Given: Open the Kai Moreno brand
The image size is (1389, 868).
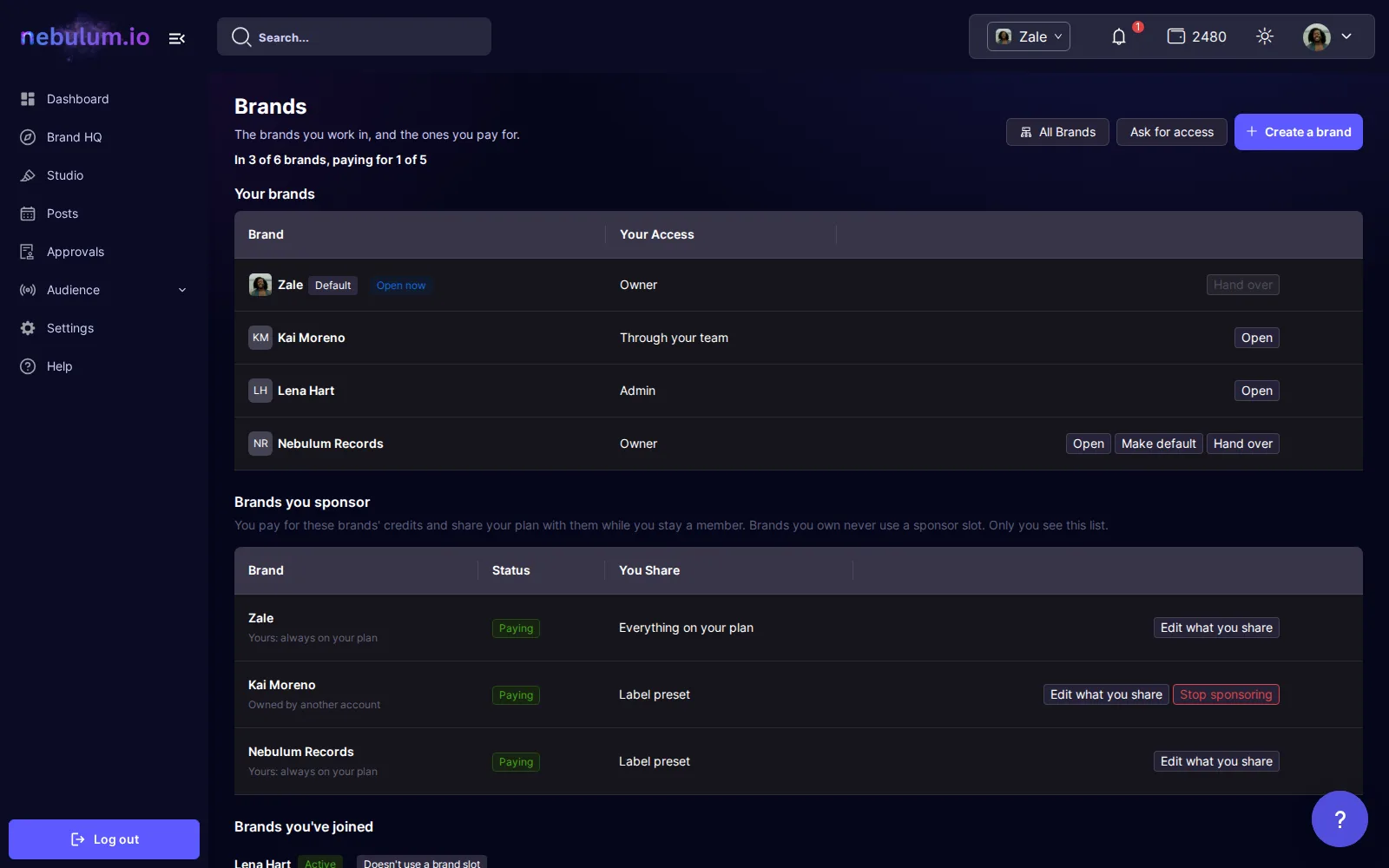Looking at the screenshot, I should coord(1256,338).
